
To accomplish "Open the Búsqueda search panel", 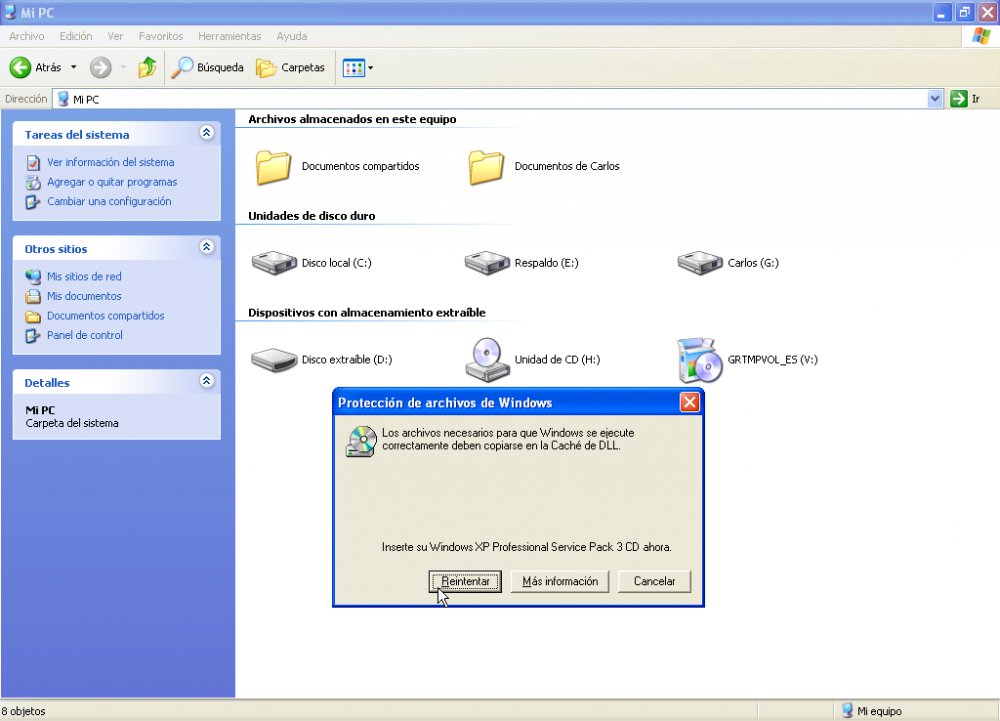I will 207,68.
